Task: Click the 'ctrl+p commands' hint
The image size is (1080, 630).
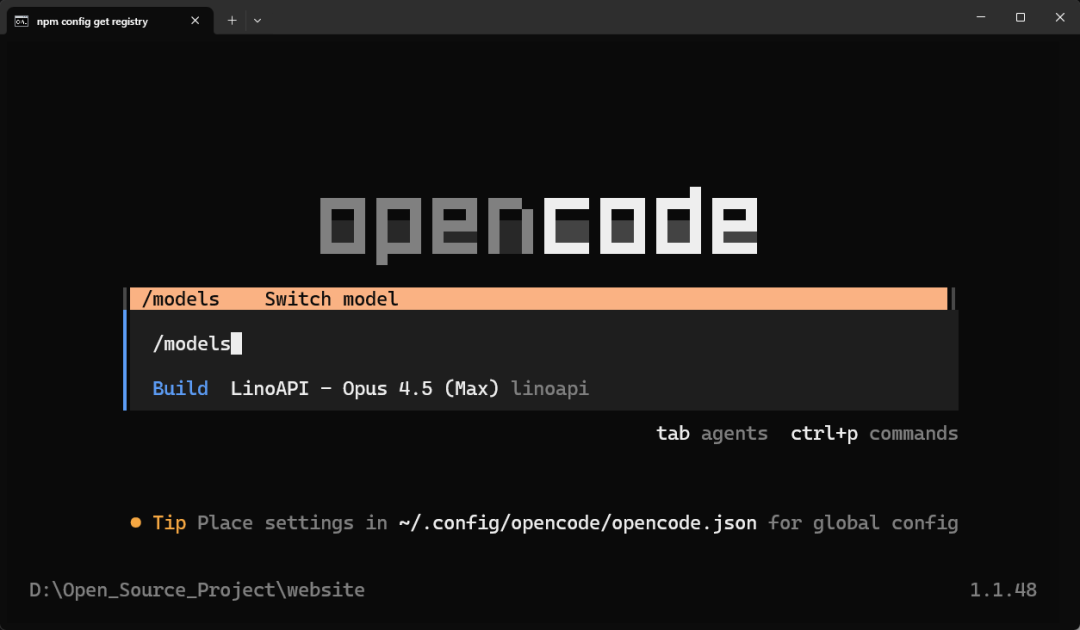Action: (874, 433)
